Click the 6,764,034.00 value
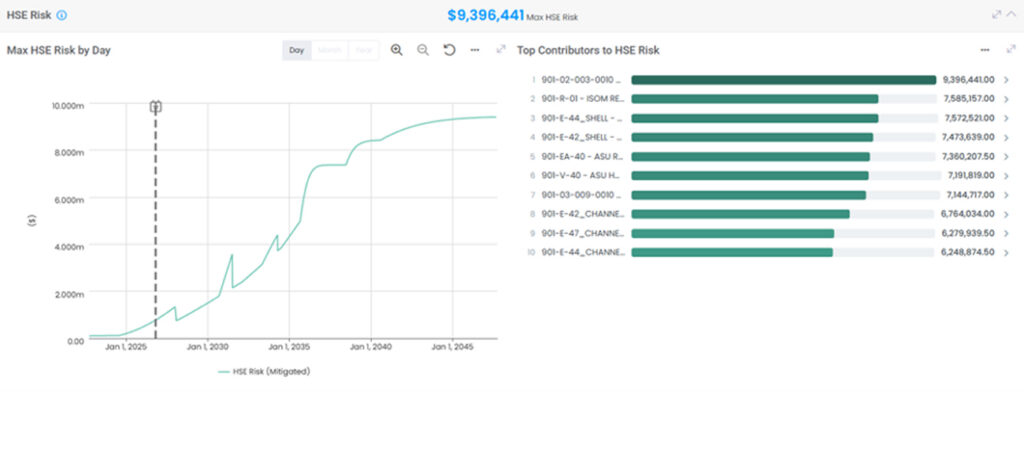 (968, 214)
